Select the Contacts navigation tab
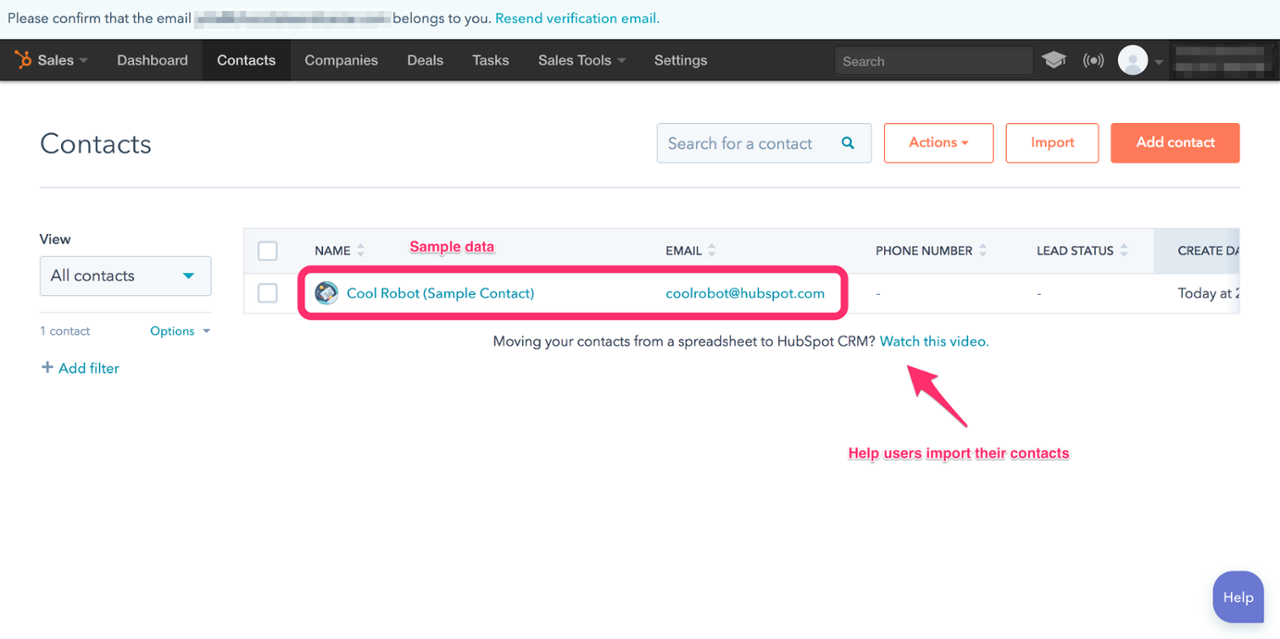The image size is (1280, 639). pyautogui.click(x=246, y=60)
